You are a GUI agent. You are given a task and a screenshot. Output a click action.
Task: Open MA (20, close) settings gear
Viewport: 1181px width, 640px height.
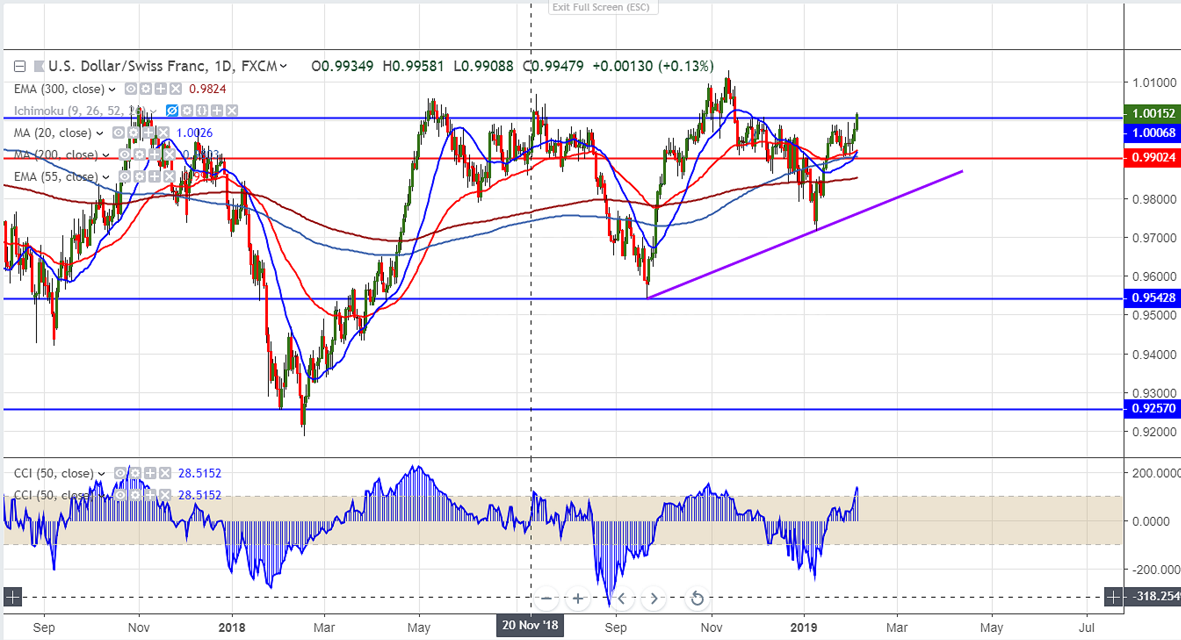tap(133, 133)
